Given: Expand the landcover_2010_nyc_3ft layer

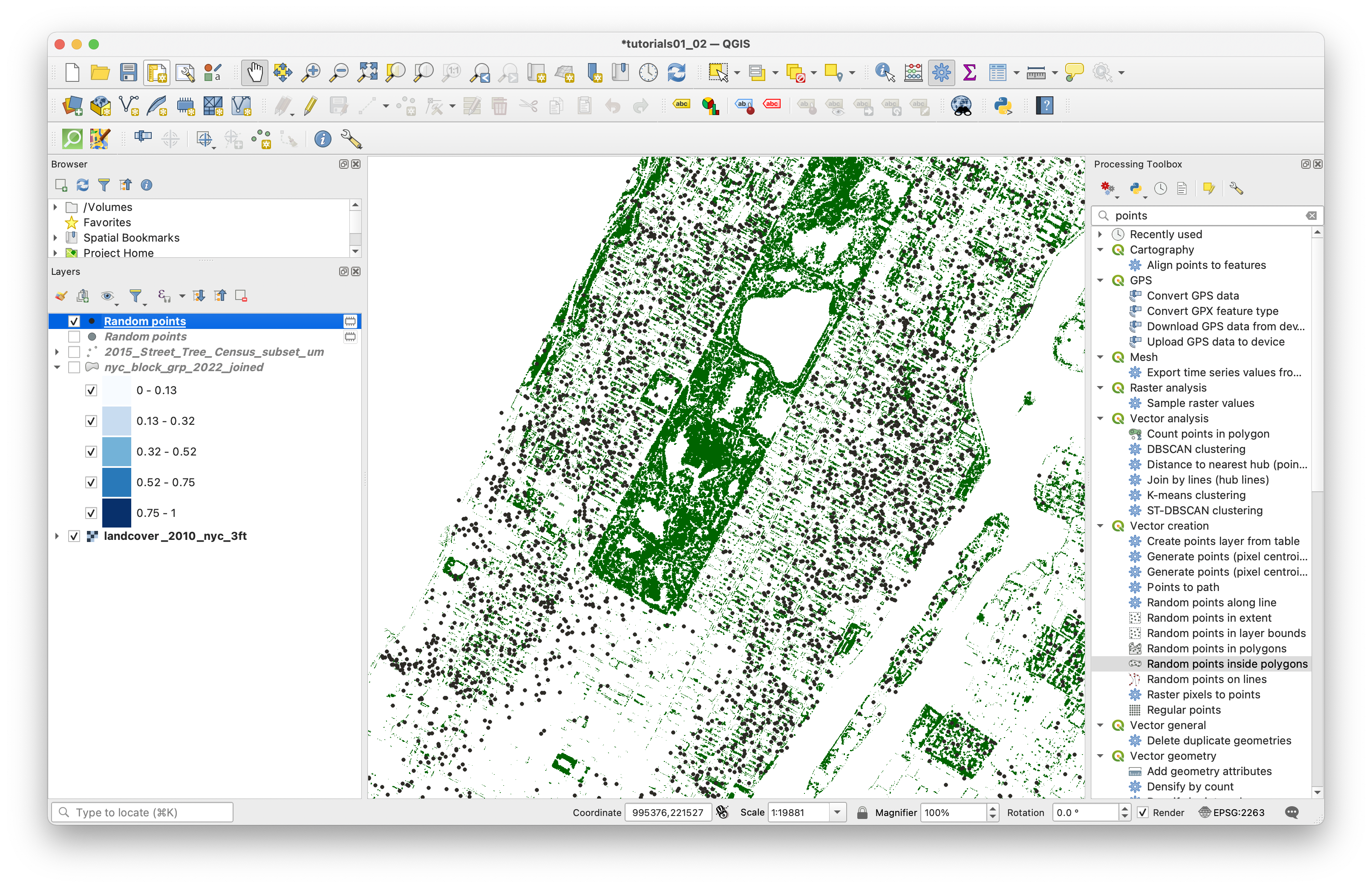Looking at the screenshot, I should (x=57, y=536).
